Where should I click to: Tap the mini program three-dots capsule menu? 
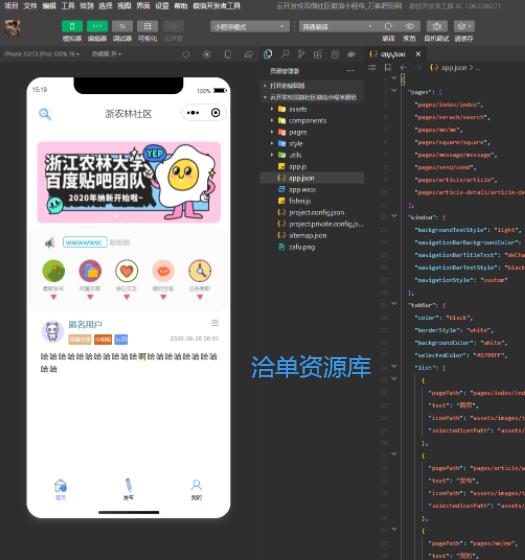click(193, 113)
